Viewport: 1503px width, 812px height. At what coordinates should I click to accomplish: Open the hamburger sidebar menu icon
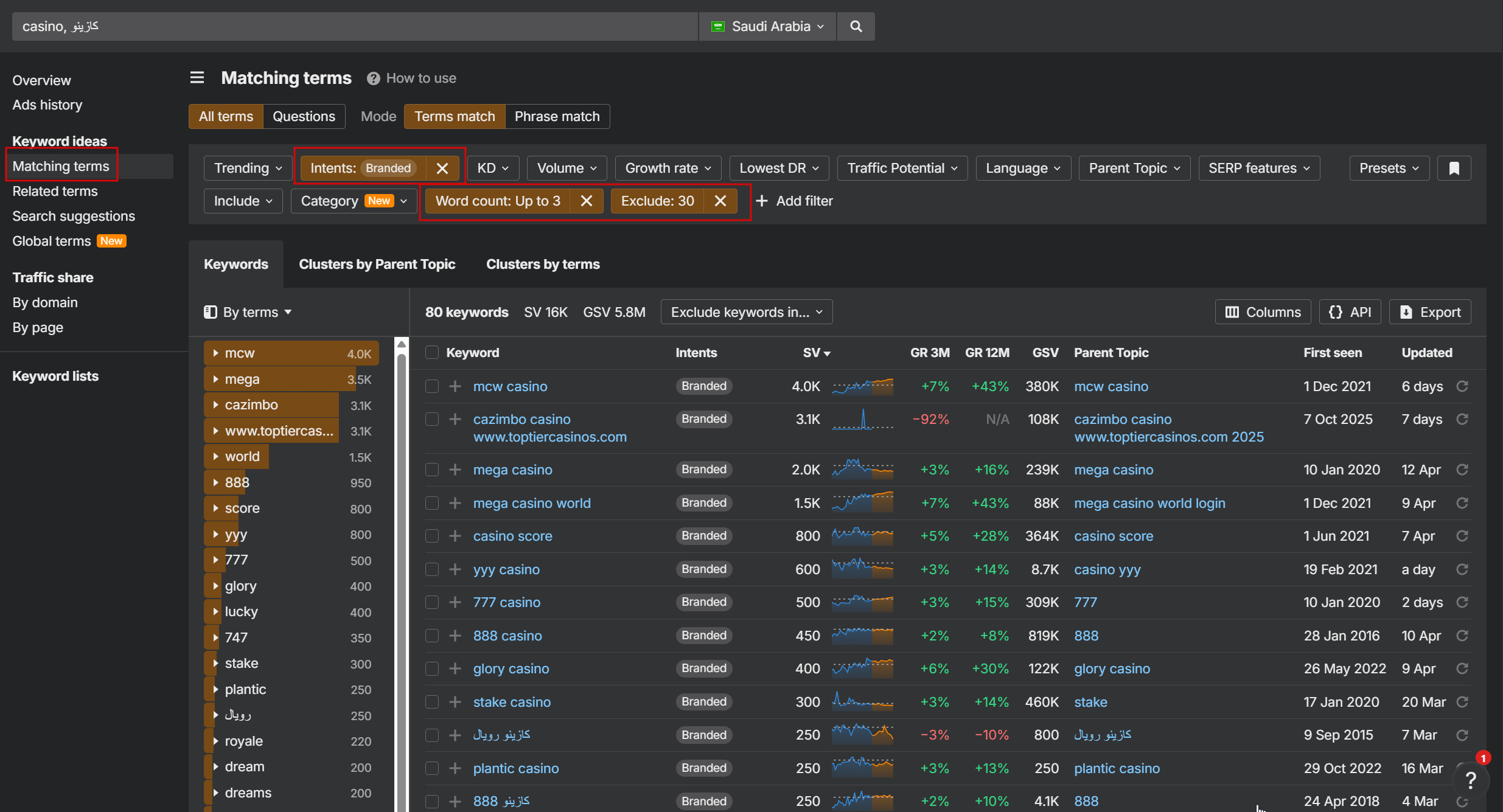point(197,78)
